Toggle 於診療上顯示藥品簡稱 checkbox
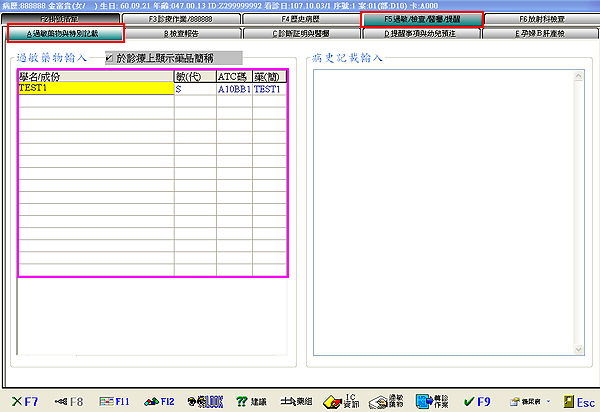 click(110, 58)
